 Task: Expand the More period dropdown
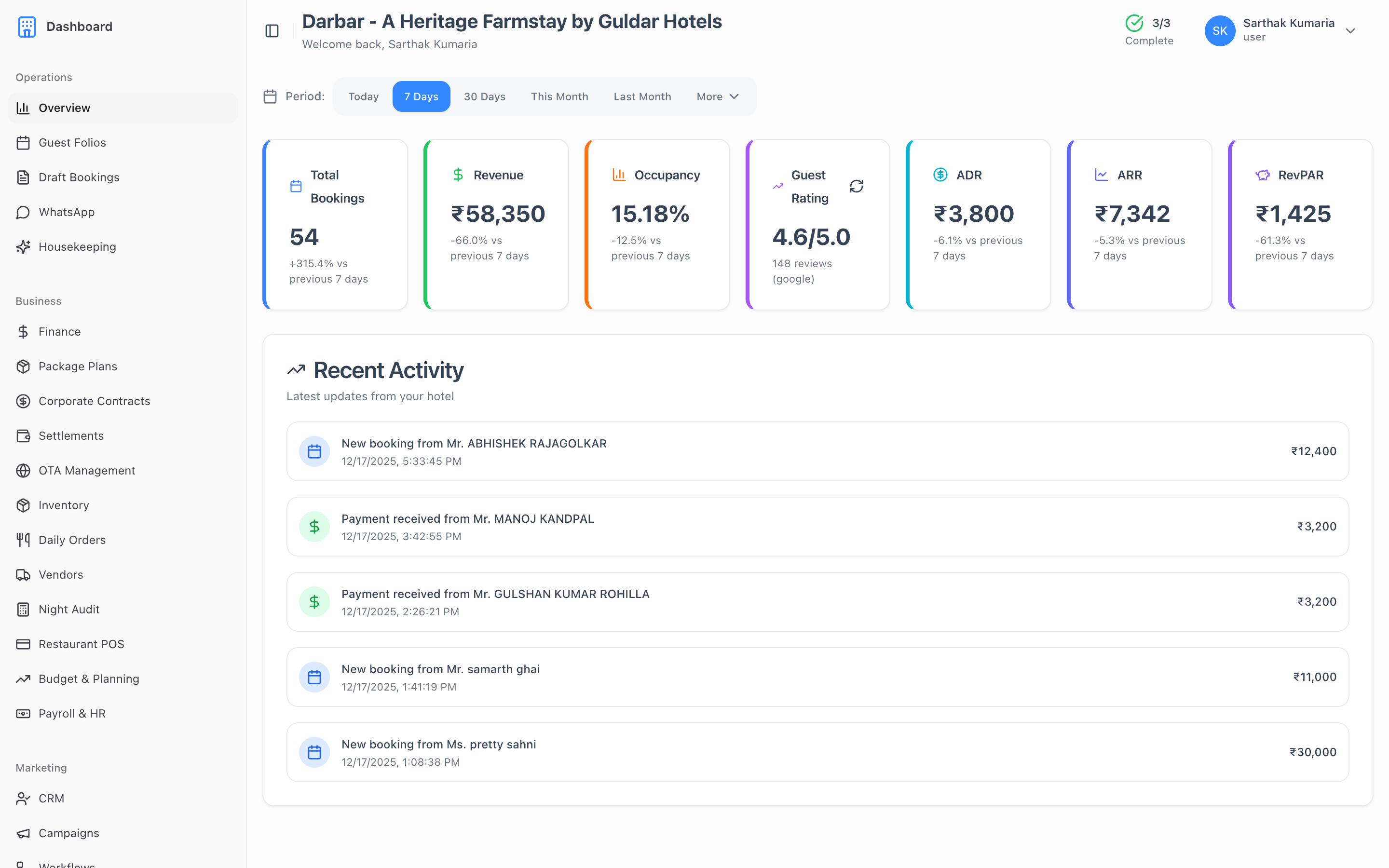716,96
